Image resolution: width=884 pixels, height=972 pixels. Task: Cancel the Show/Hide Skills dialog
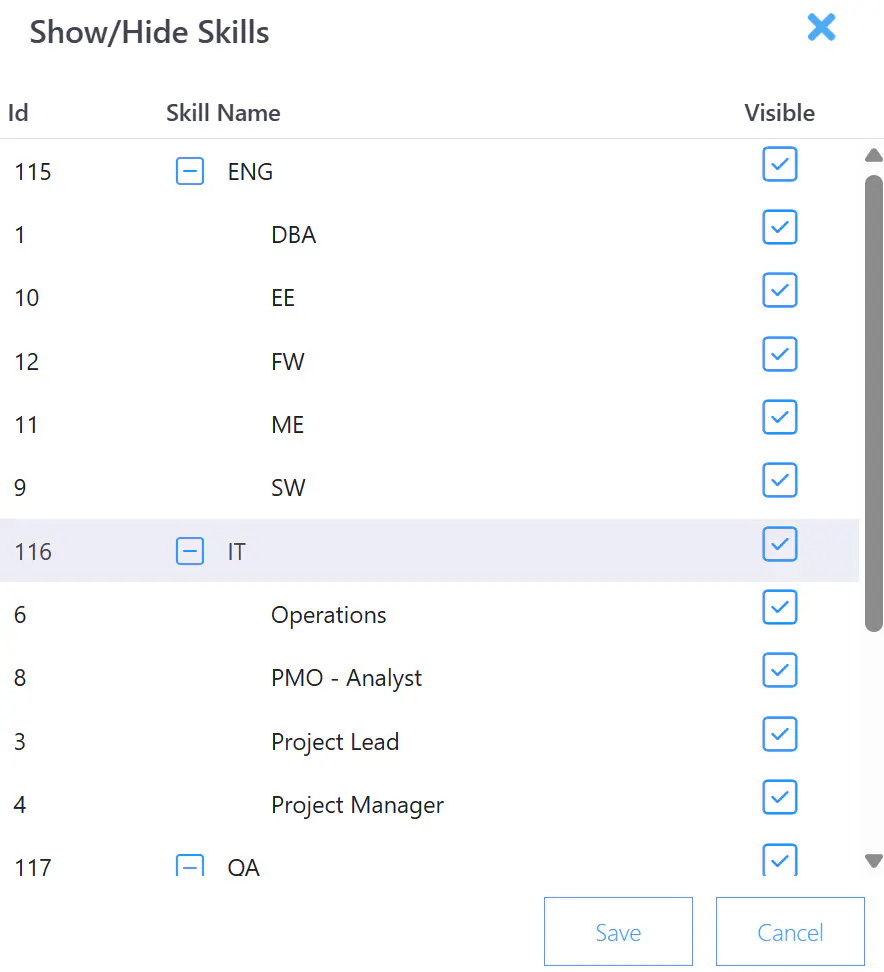click(x=790, y=932)
